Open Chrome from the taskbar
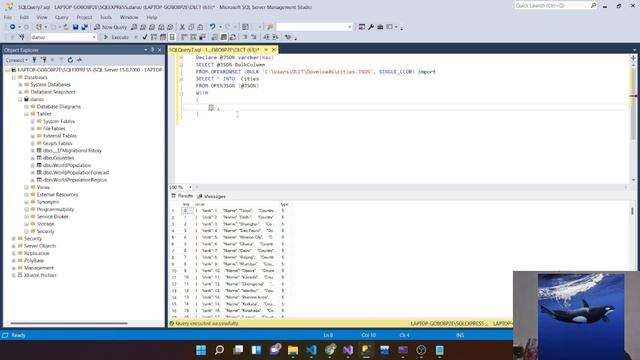 pos(330,350)
